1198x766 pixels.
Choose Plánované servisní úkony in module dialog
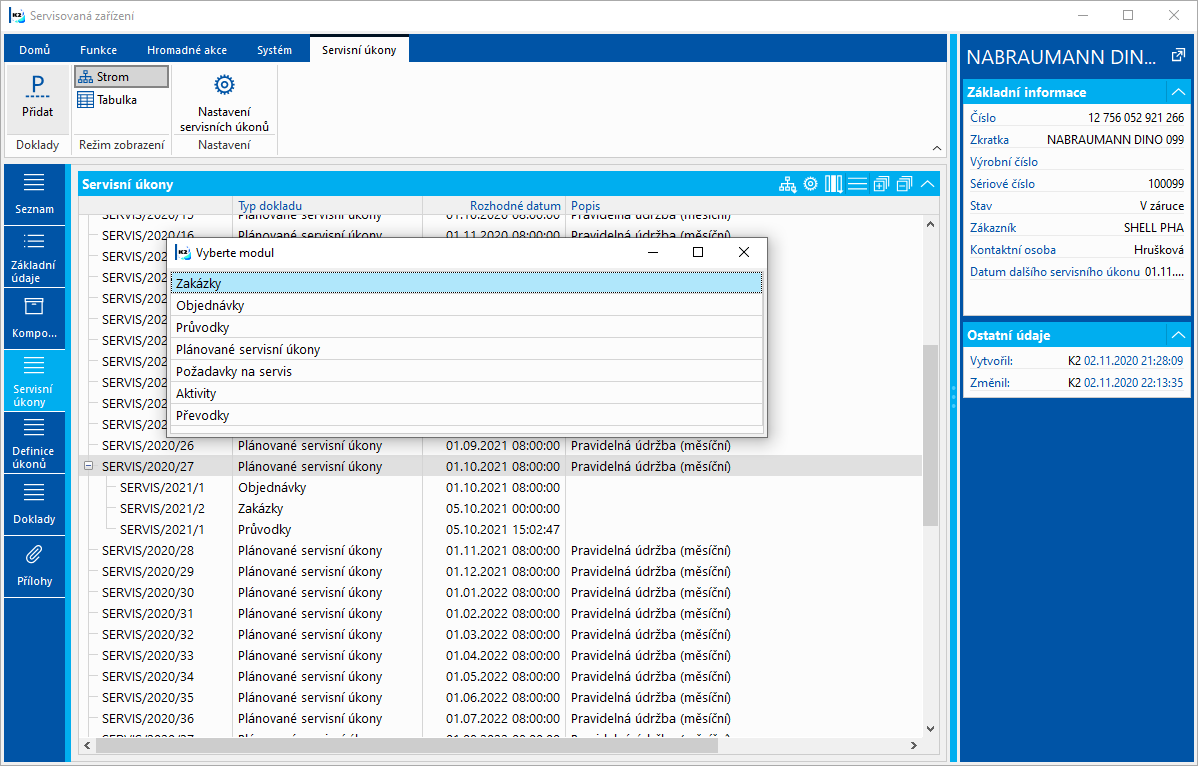(466, 350)
